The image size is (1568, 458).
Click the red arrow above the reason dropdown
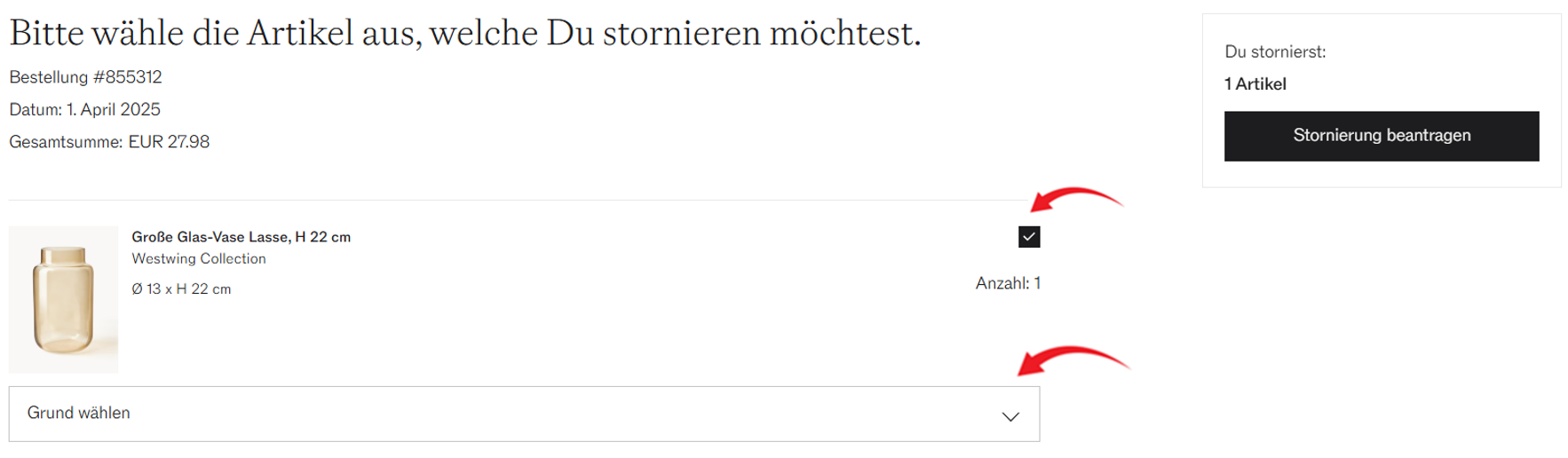pyautogui.click(x=1073, y=360)
